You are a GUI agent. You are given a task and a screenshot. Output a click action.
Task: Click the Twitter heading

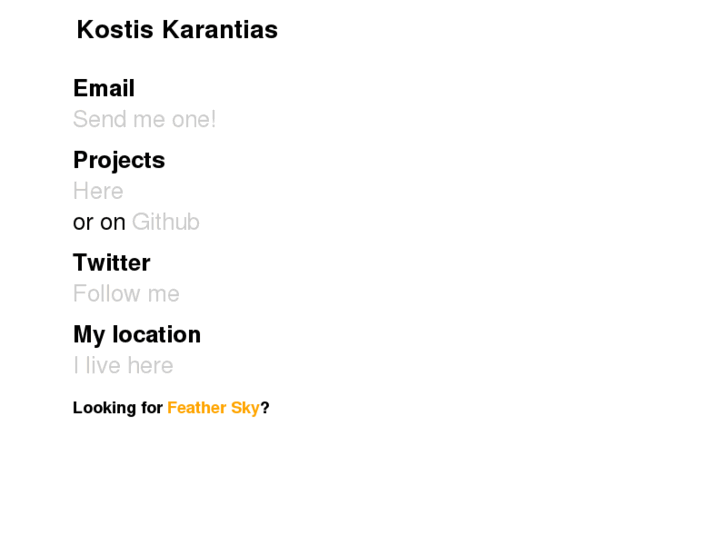tap(112, 263)
